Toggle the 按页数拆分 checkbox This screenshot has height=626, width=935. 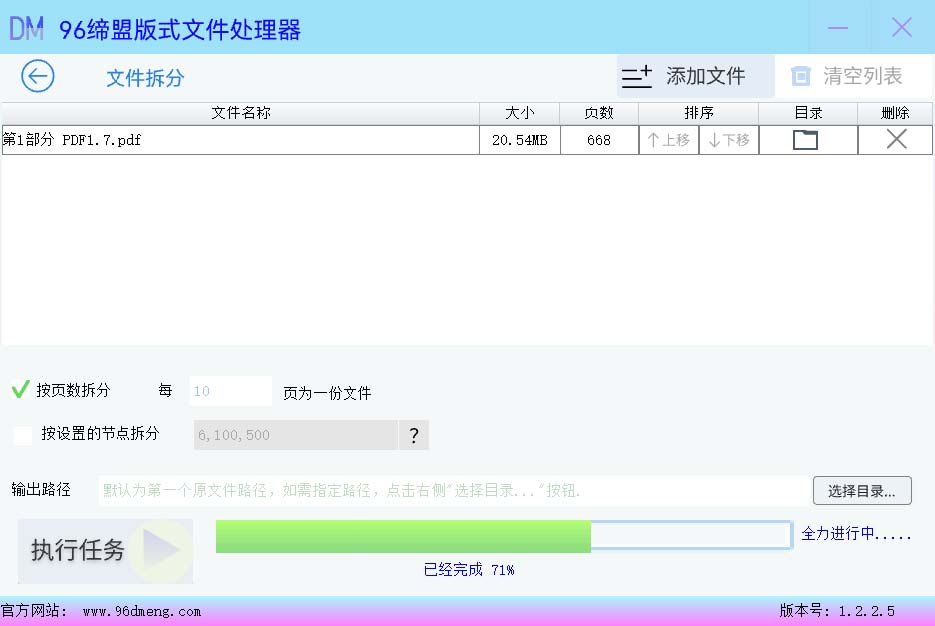point(20,390)
